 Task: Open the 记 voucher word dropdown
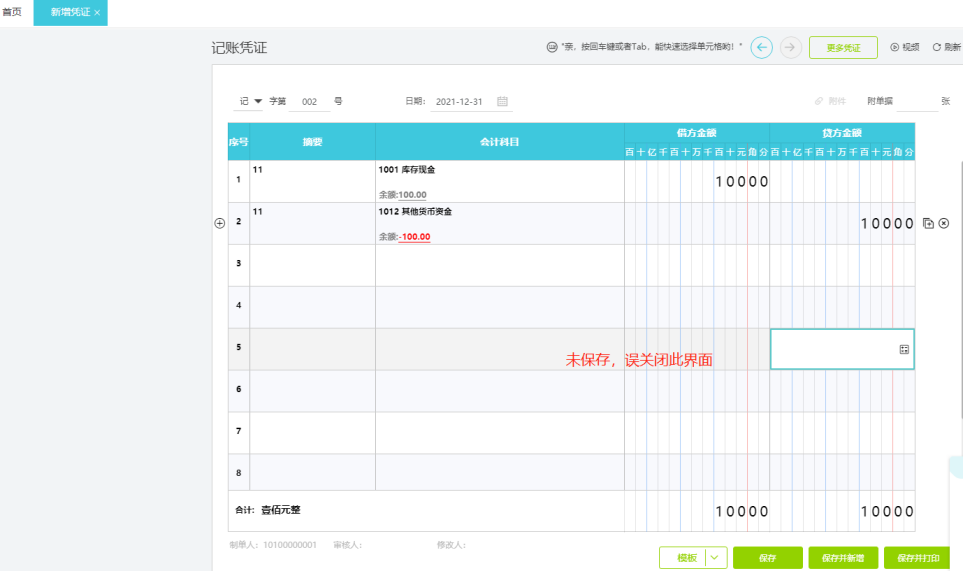click(x=249, y=101)
